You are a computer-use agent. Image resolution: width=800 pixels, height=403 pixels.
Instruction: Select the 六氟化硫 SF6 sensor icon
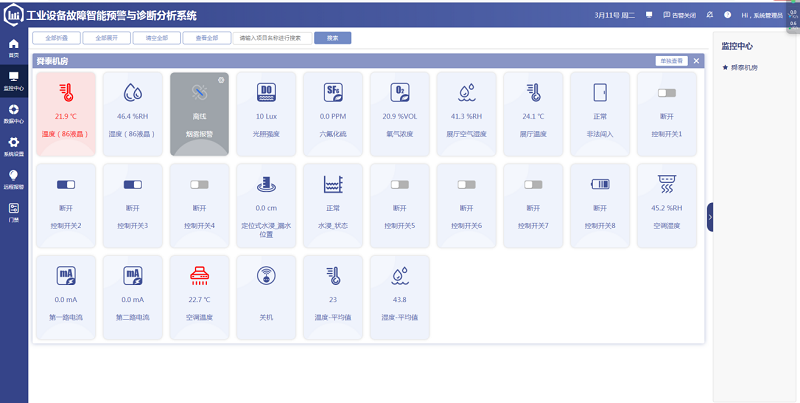[x=333, y=93]
